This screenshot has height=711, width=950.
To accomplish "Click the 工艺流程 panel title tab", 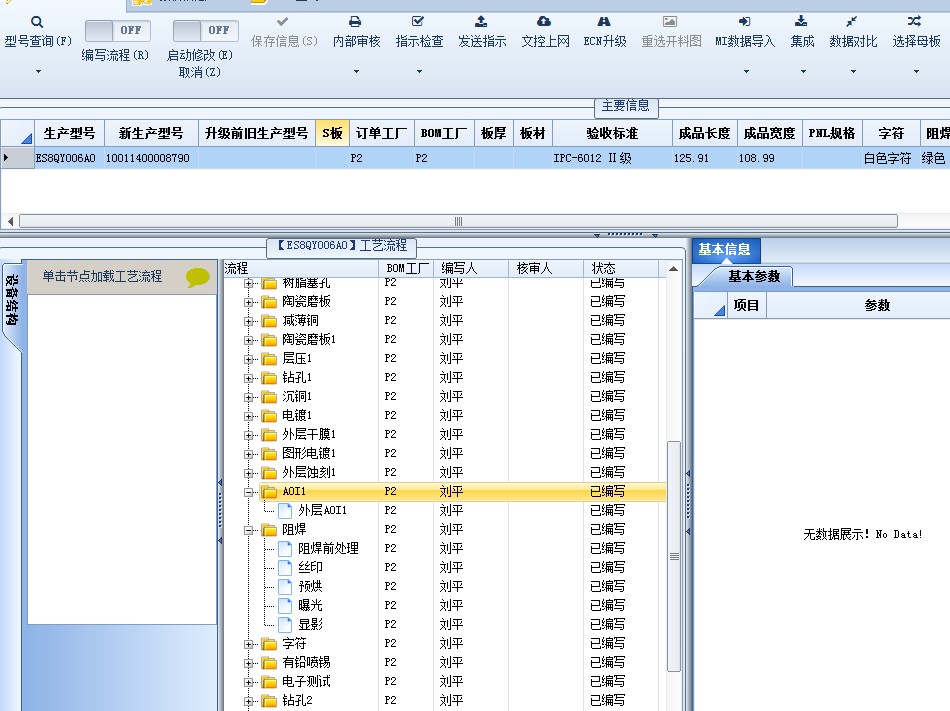I will (342, 246).
